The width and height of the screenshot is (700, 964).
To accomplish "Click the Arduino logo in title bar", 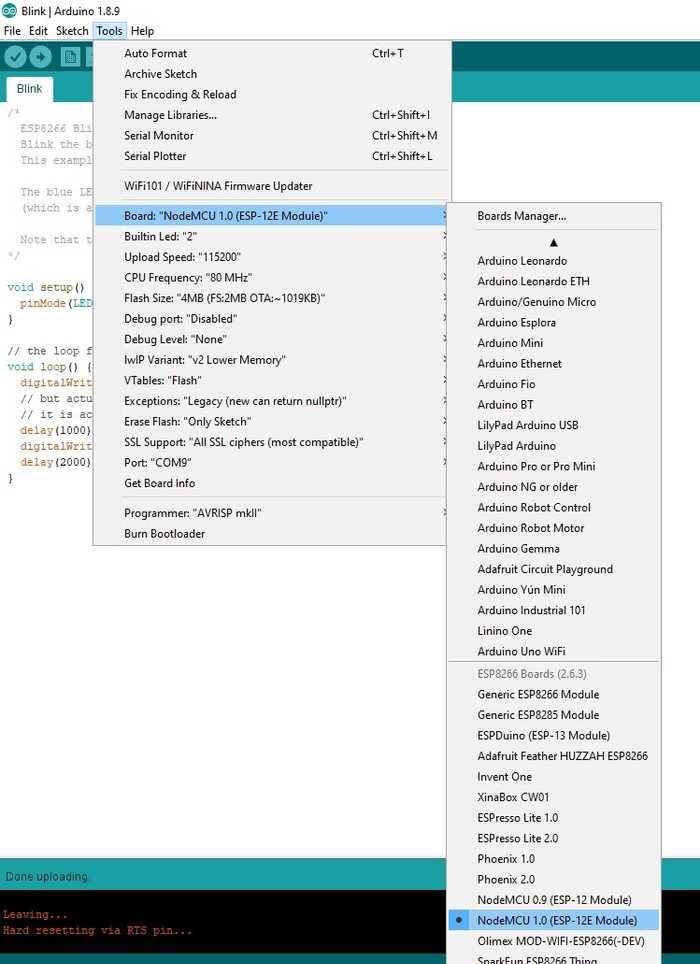I will (x=9, y=10).
